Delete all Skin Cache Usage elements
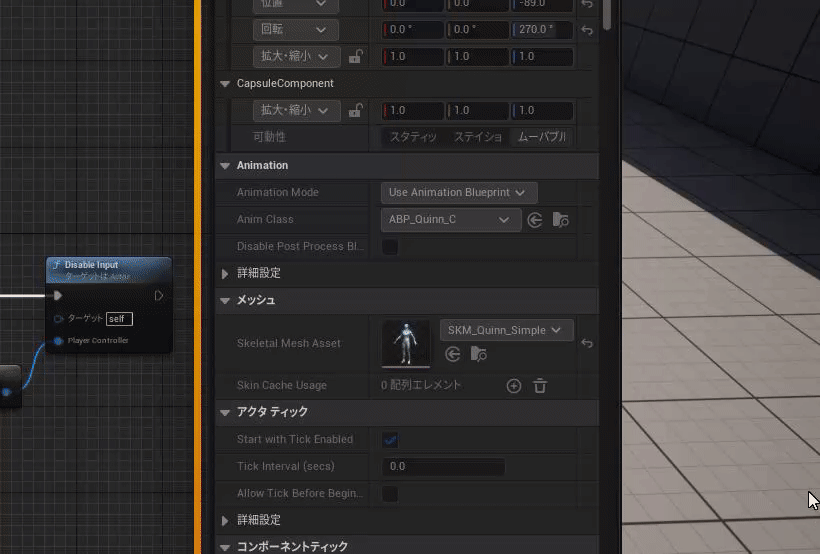This screenshot has width=820, height=554. pyautogui.click(x=540, y=386)
